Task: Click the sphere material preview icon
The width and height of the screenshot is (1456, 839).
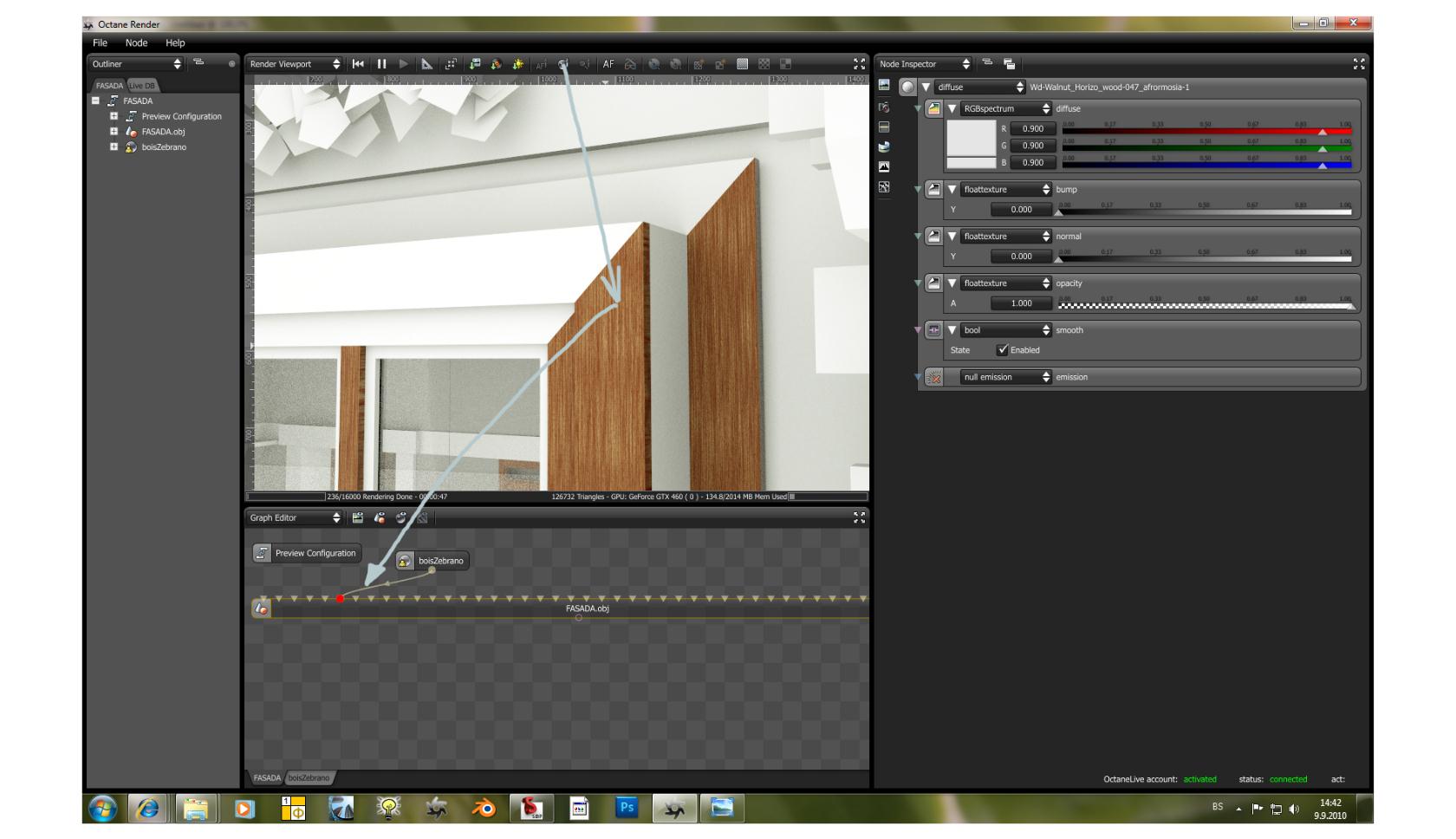Action: [907, 87]
